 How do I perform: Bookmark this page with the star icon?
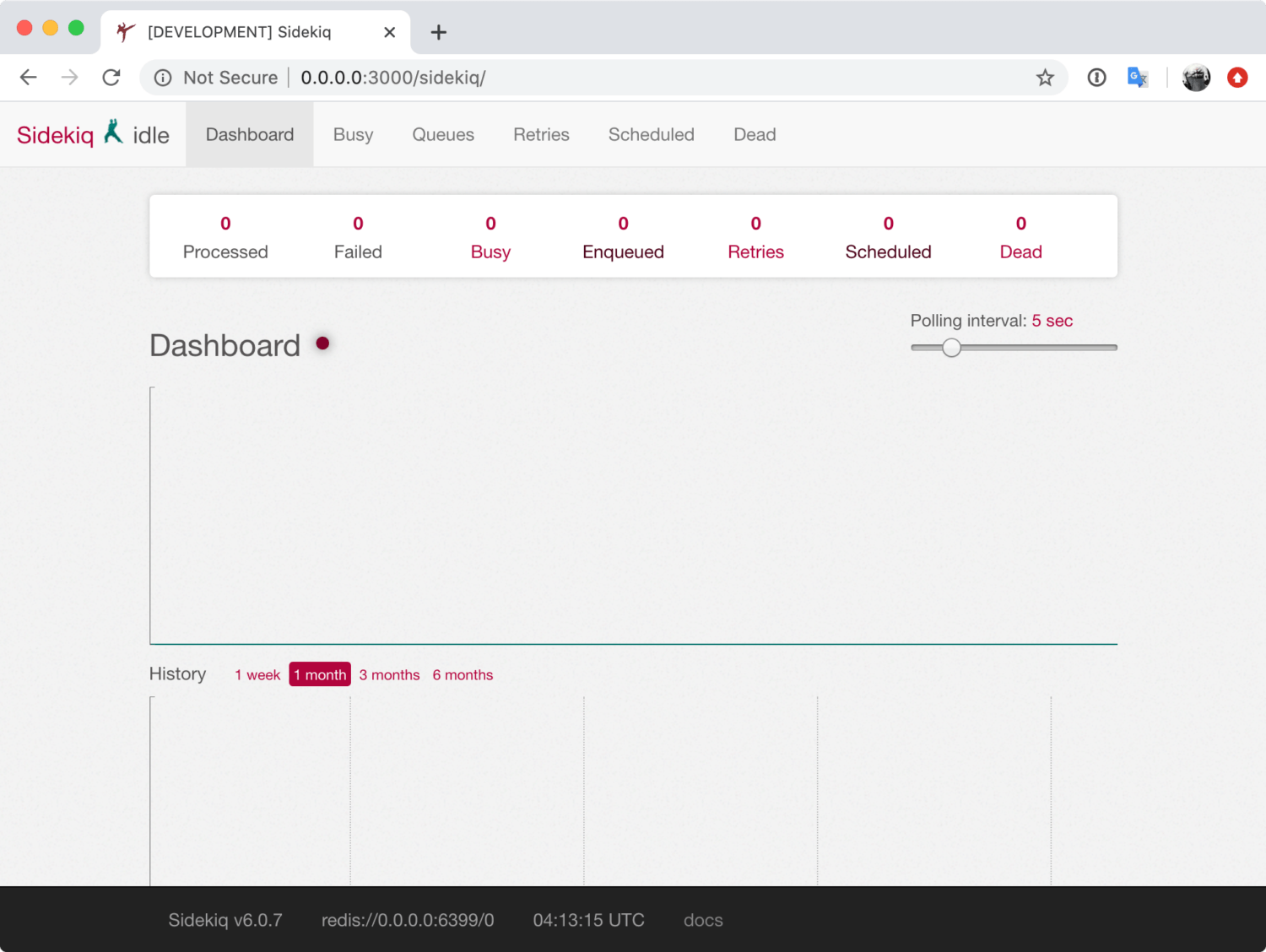[1045, 78]
